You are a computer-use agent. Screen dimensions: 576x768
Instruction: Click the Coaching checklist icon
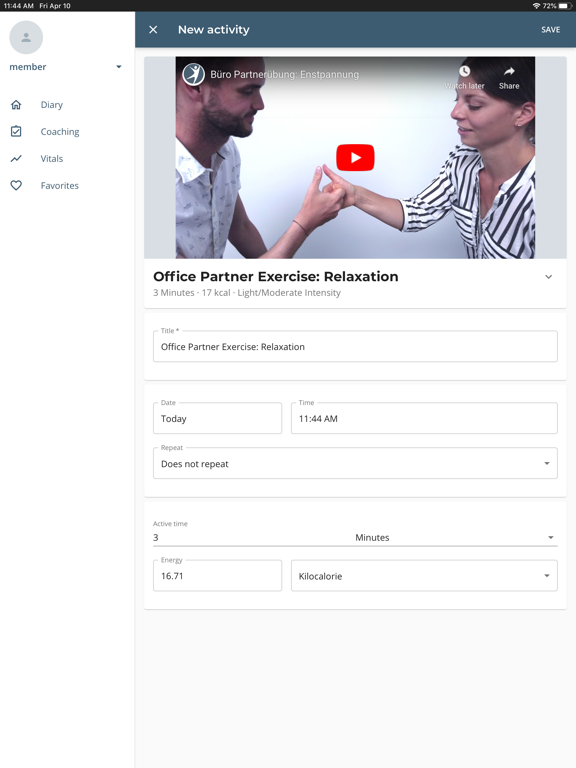click(16, 131)
